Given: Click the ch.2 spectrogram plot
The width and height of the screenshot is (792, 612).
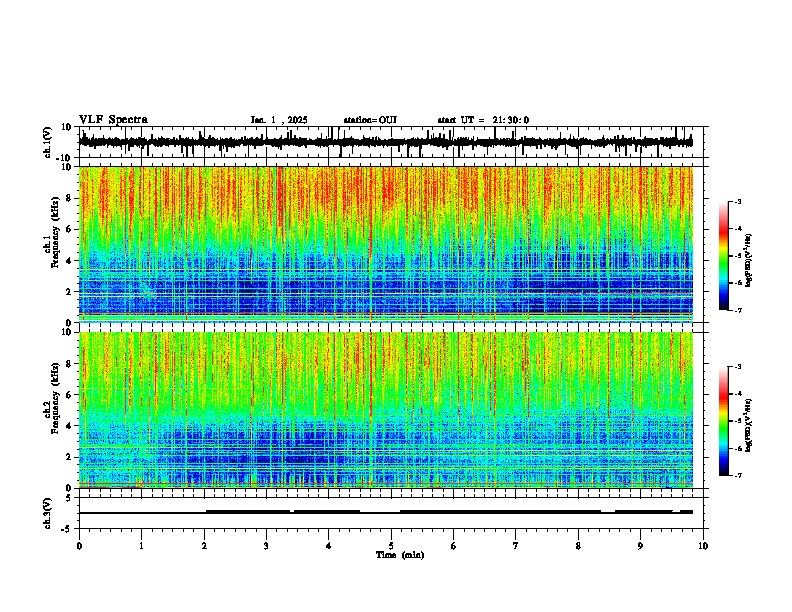Looking at the screenshot, I should coord(393,410).
